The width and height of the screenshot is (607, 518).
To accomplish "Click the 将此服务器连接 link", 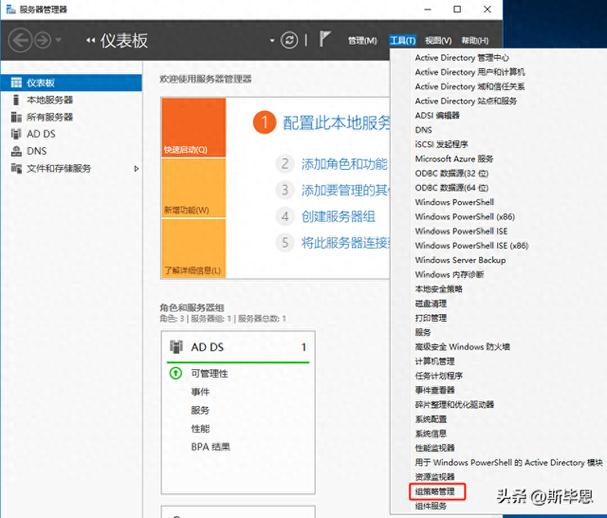I will point(346,243).
